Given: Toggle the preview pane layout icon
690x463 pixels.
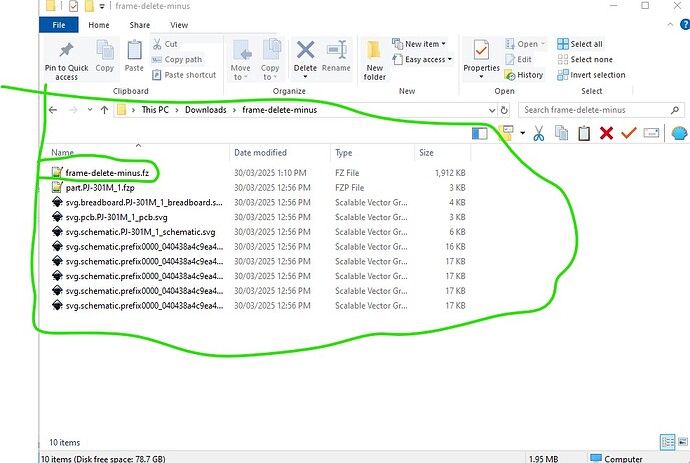Looking at the screenshot, I should click(481, 132).
